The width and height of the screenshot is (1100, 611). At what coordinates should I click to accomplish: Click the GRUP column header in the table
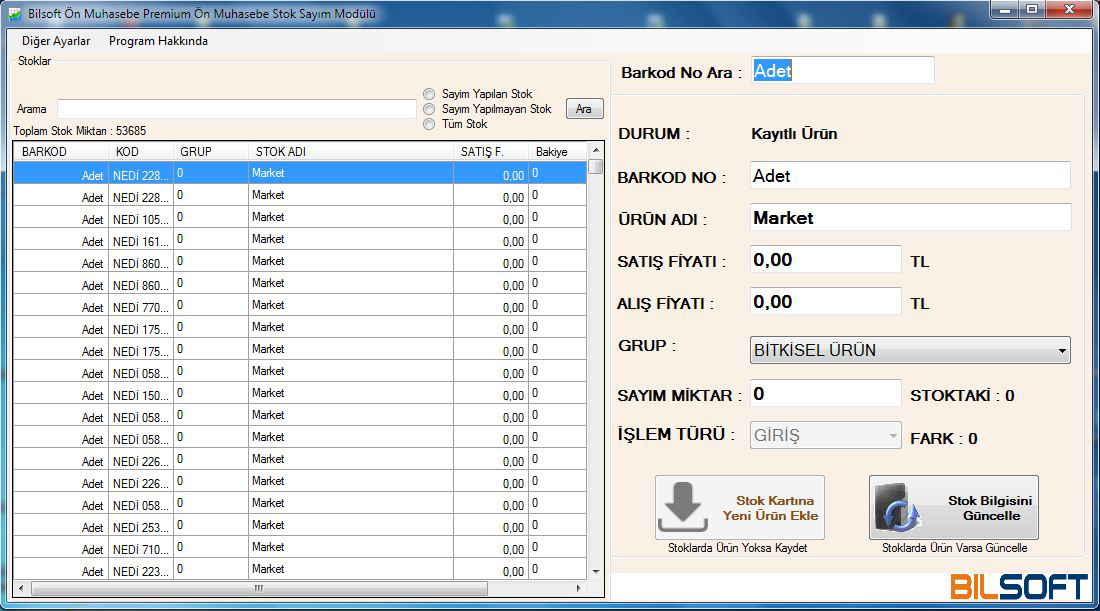click(x=211, y=152)
